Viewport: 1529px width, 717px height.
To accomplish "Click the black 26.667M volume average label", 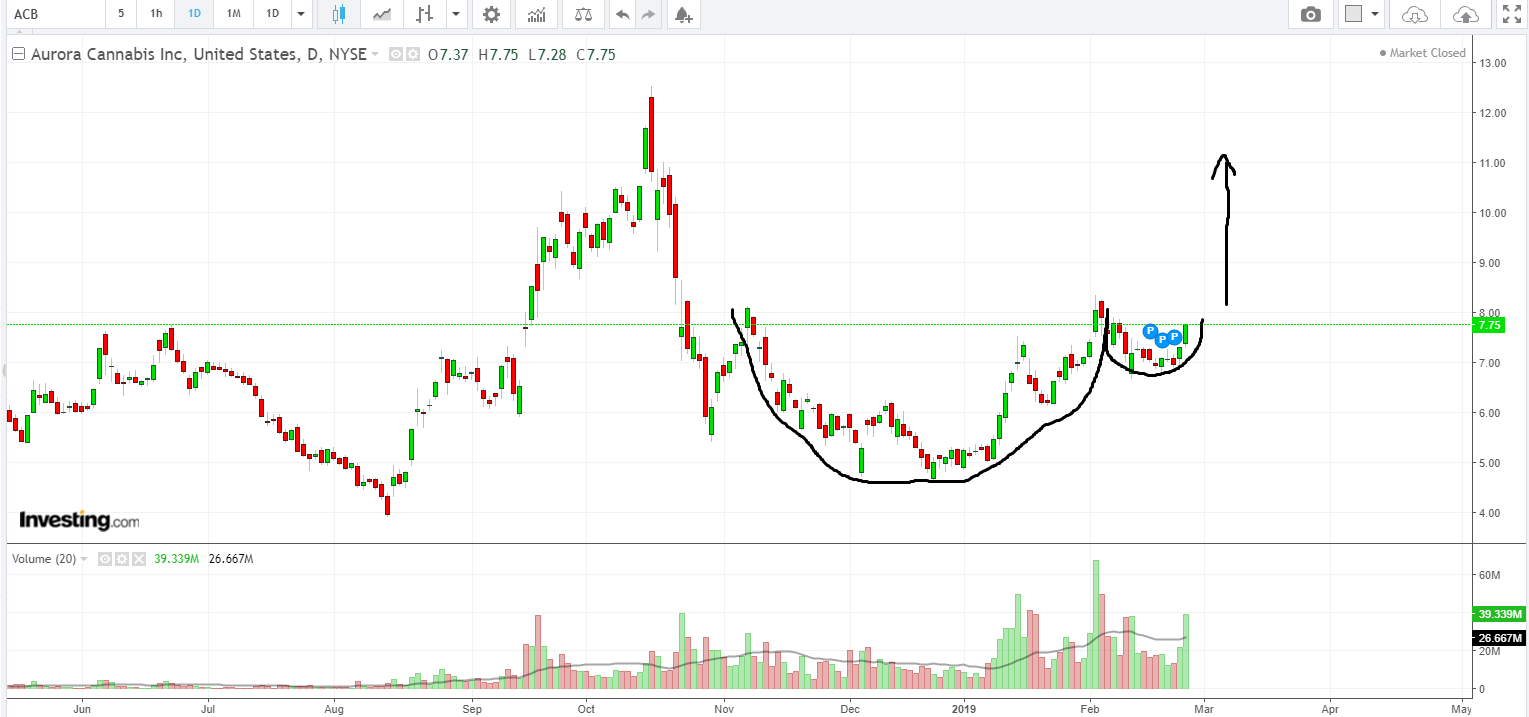I will coord(1500,638).
